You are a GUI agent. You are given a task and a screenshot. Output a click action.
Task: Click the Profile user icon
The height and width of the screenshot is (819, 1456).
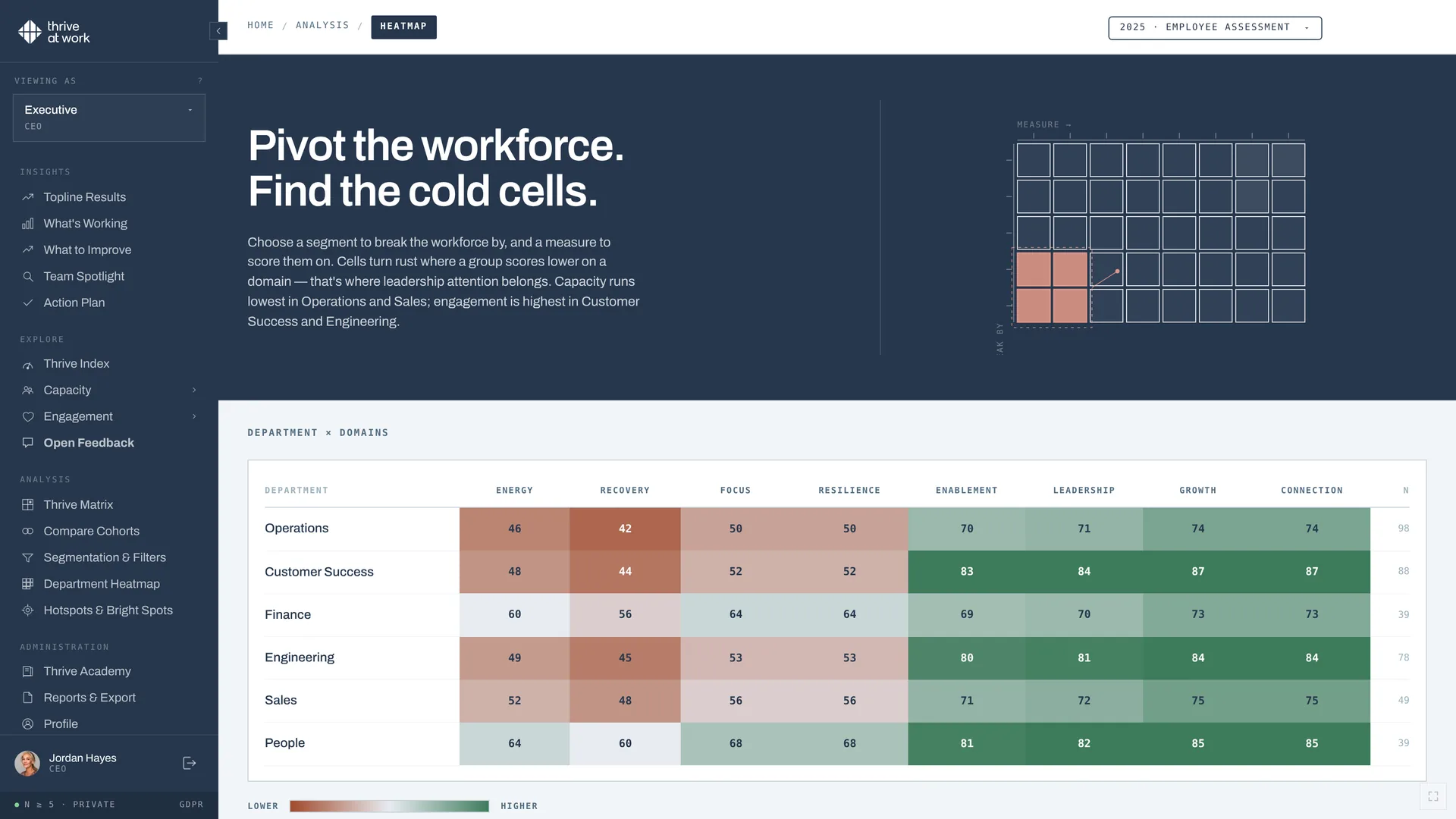28,724
